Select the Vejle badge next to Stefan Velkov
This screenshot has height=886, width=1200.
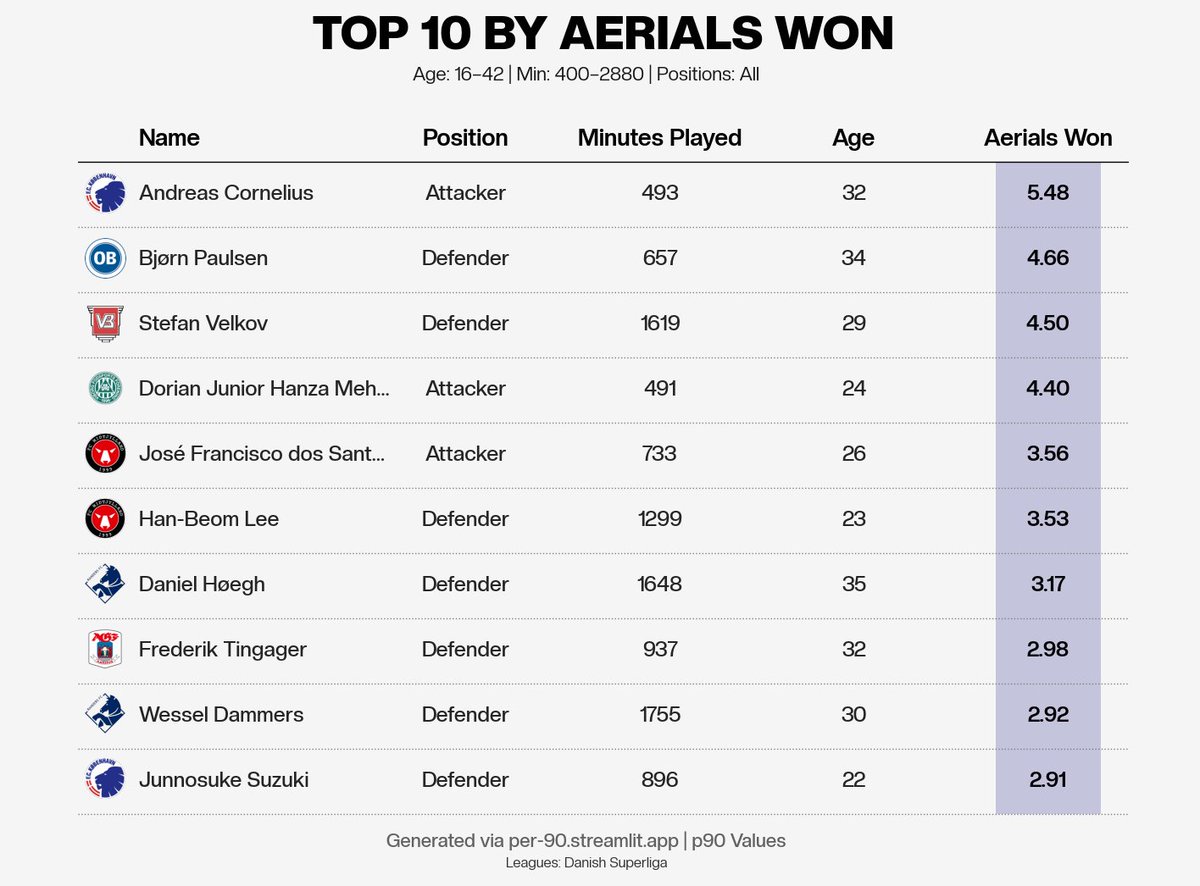click(105, 323)
